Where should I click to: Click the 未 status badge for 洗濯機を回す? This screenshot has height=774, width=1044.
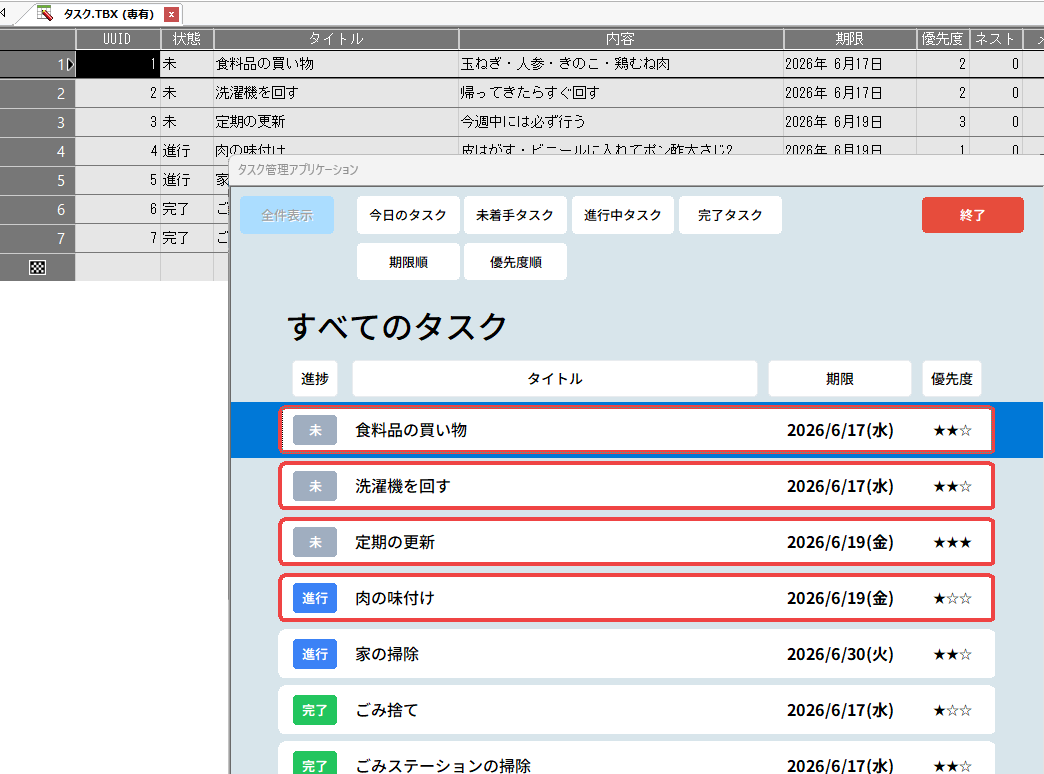(x=315, y=486)
